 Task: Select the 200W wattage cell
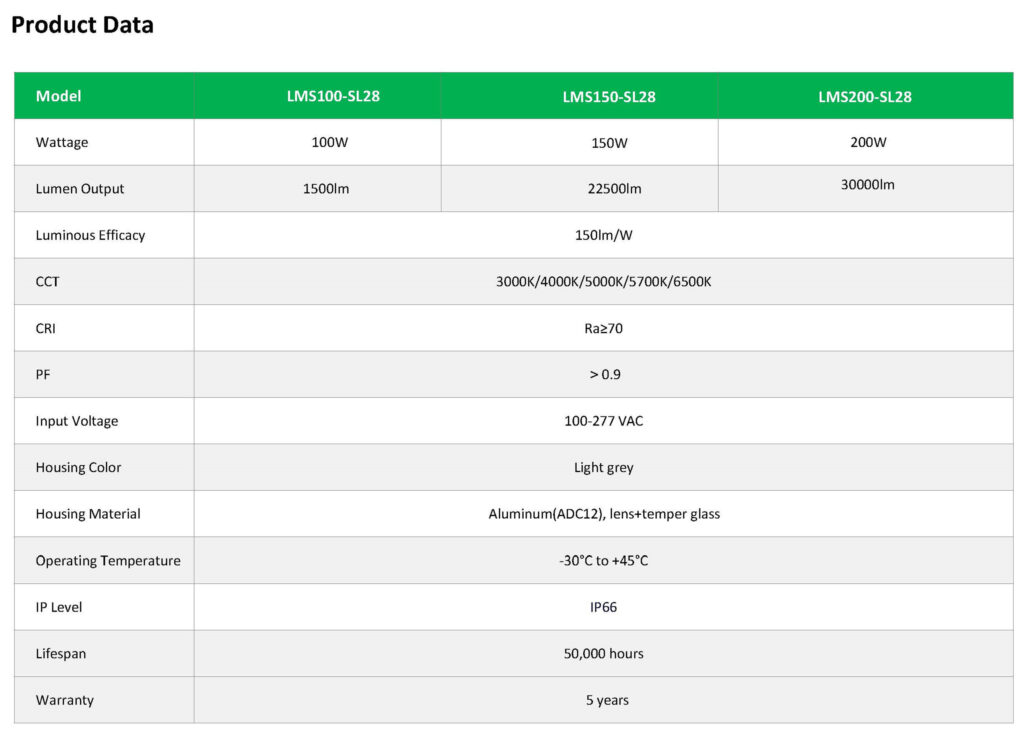tap(868, 142)
